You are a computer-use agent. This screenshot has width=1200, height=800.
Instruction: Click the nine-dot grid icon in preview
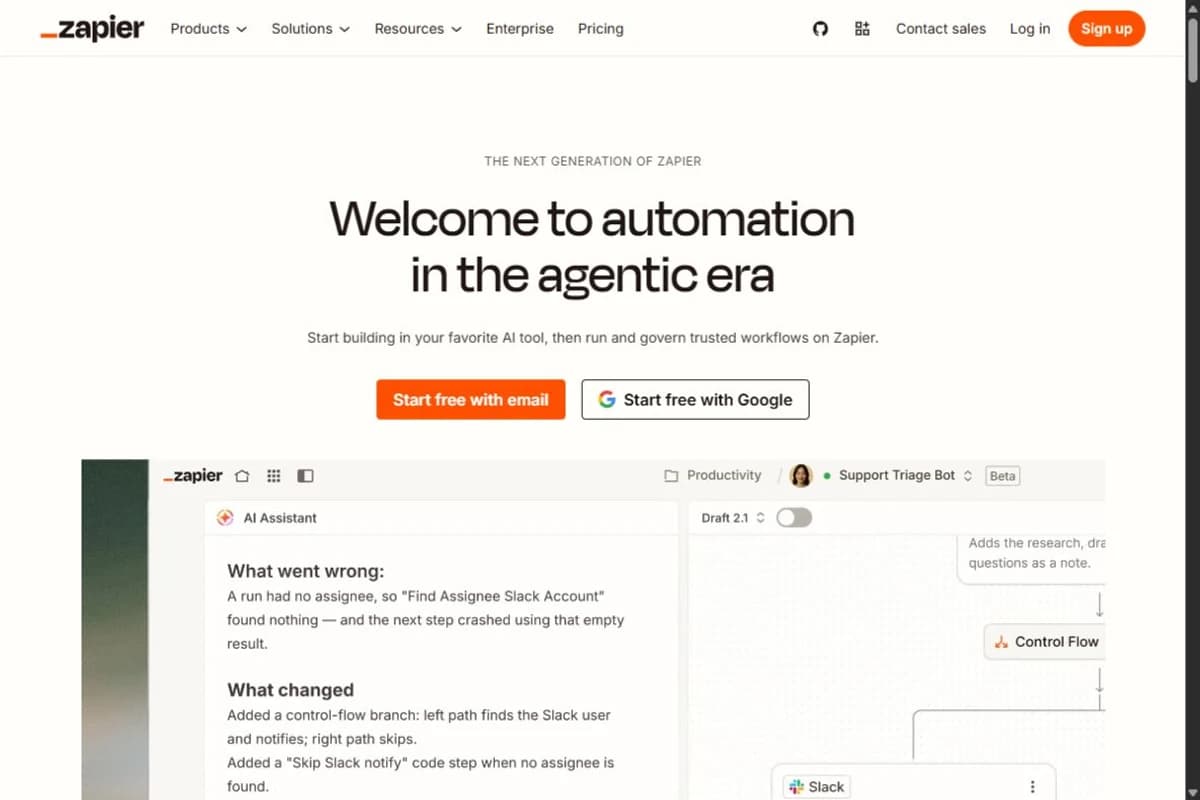click(x=274, y=476)
